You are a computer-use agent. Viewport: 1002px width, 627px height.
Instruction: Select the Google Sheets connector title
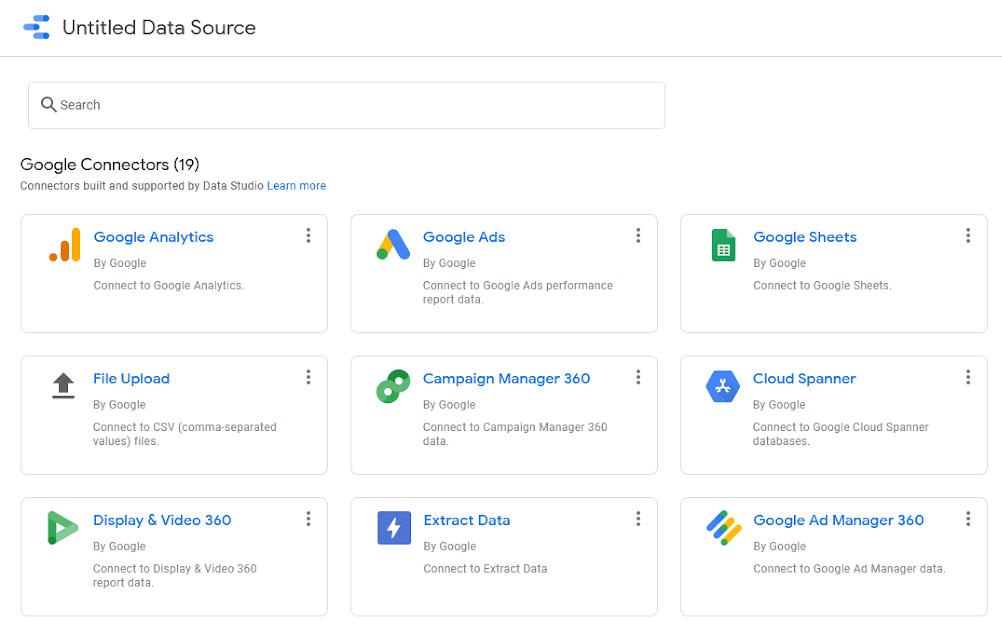click(805, 237)
